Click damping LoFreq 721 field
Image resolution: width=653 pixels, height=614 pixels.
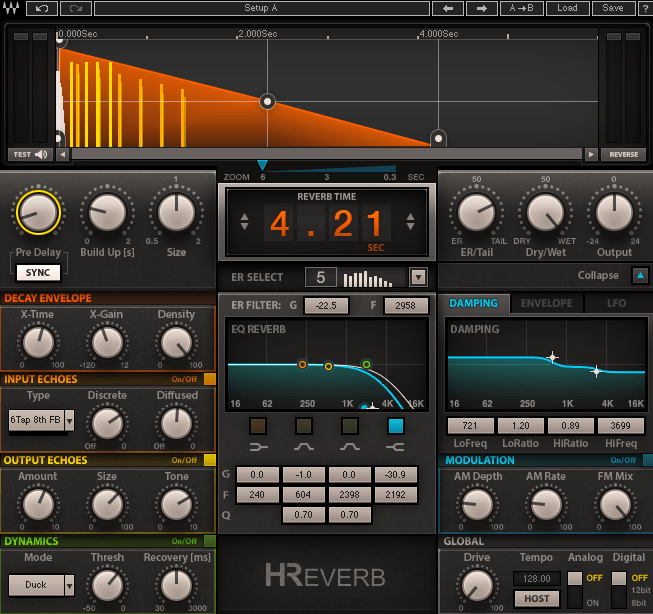point(470,426)
